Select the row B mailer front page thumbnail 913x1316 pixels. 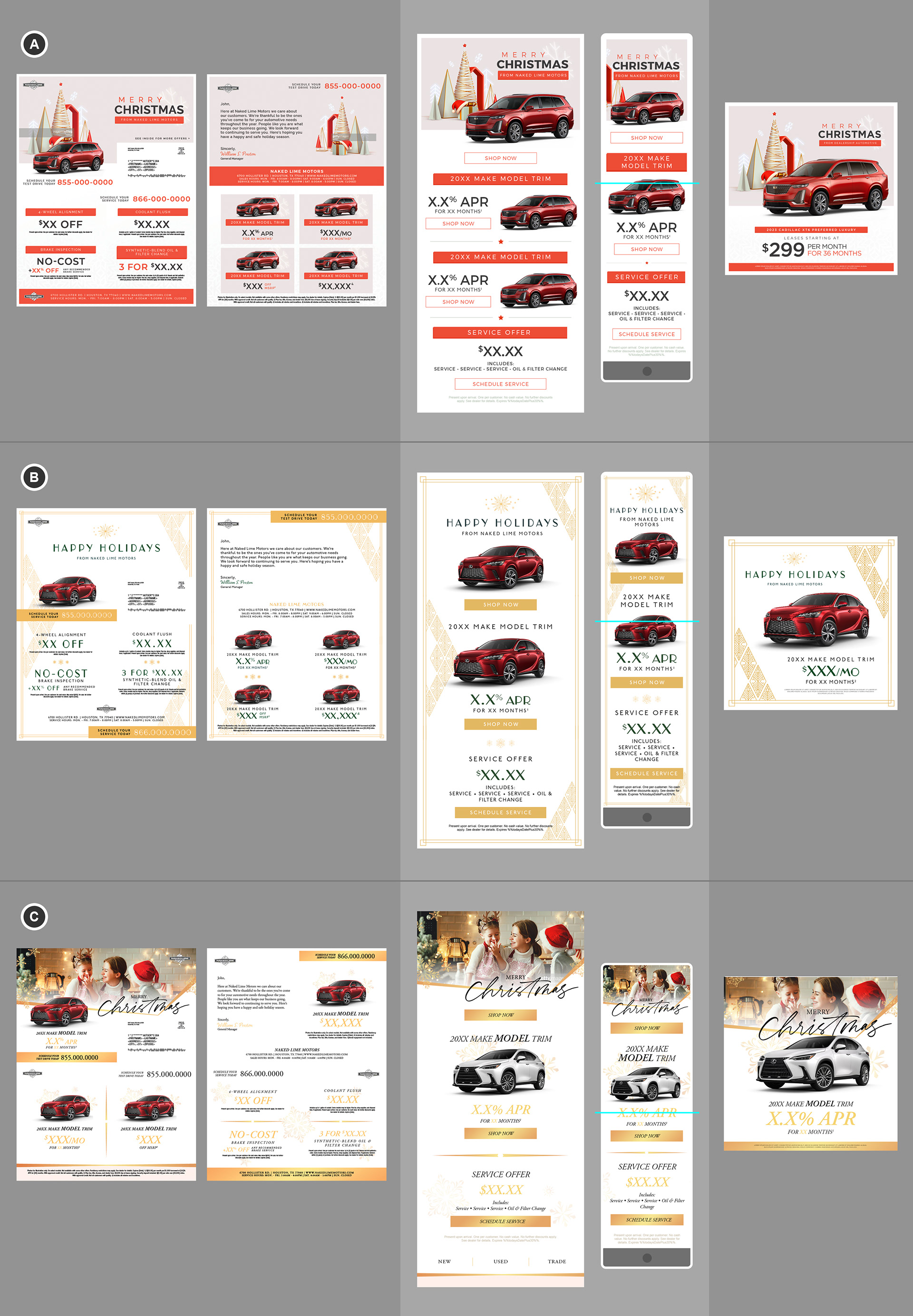(x=107, y=624)
